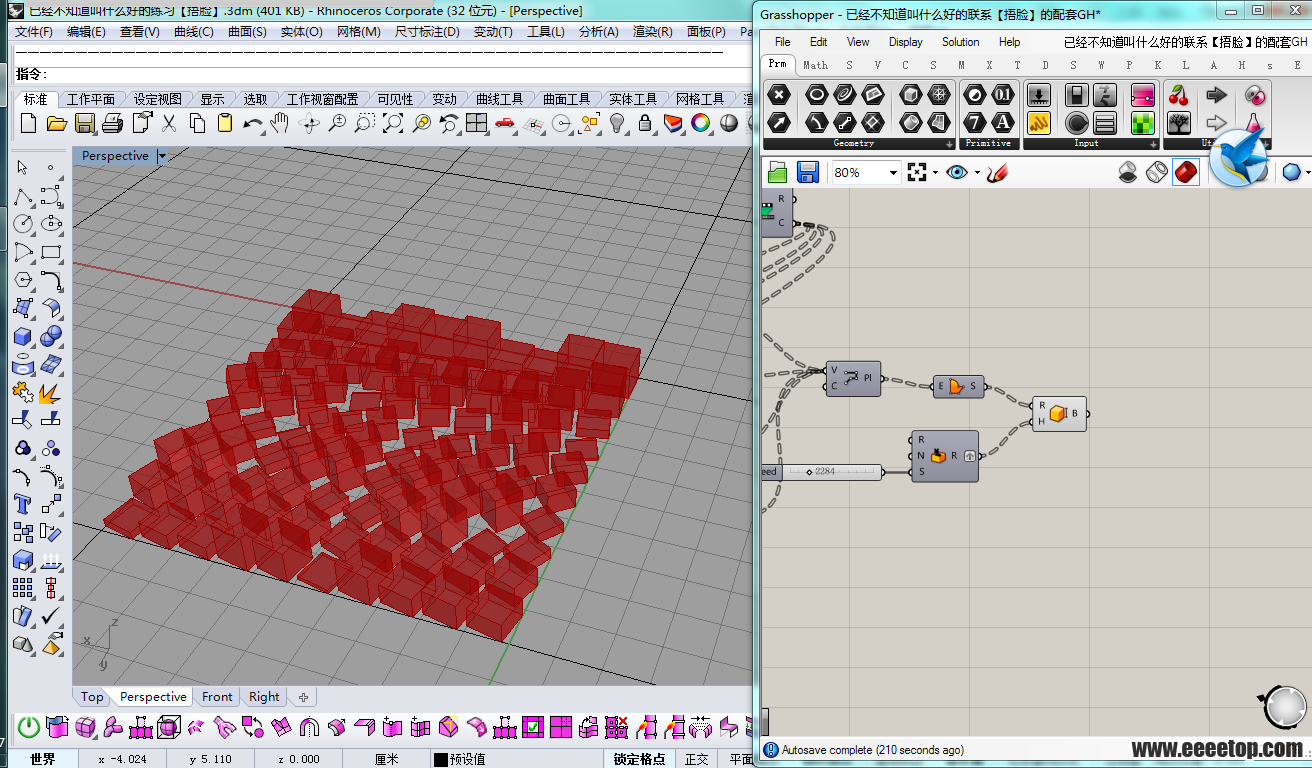The height and width of the screenshot is (768, 1312).
Task: Enable shaded red preview mode
Action: click(1186, 173)
